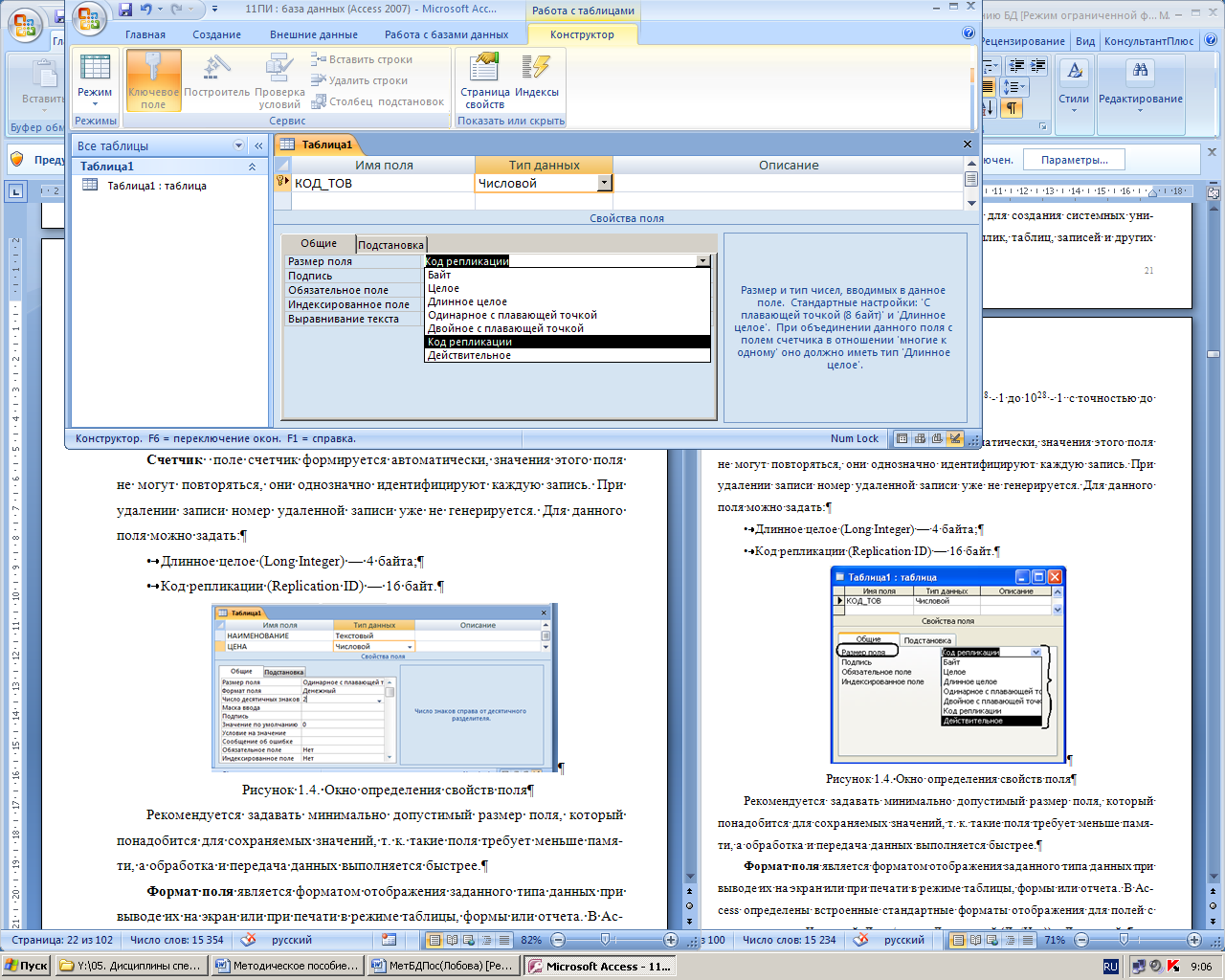The height and width of the screenshot is (980, 1225).
Task: Open the Внешние данные tab
Action: [314, 34]
